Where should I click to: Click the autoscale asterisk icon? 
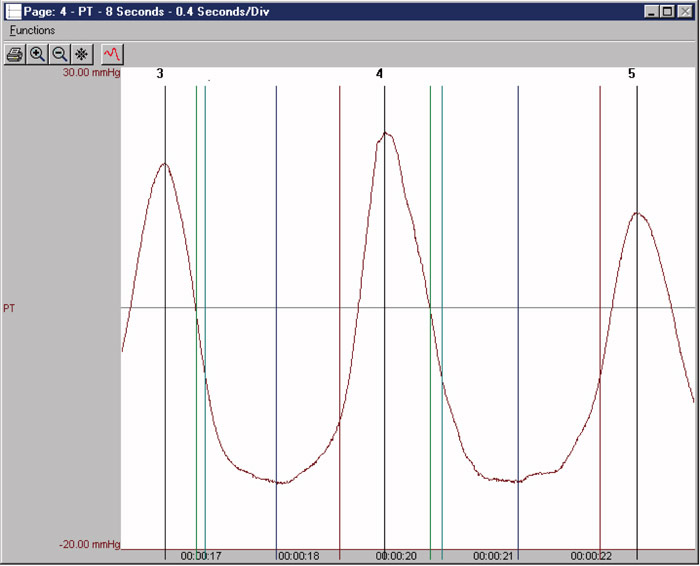point(82,54)
